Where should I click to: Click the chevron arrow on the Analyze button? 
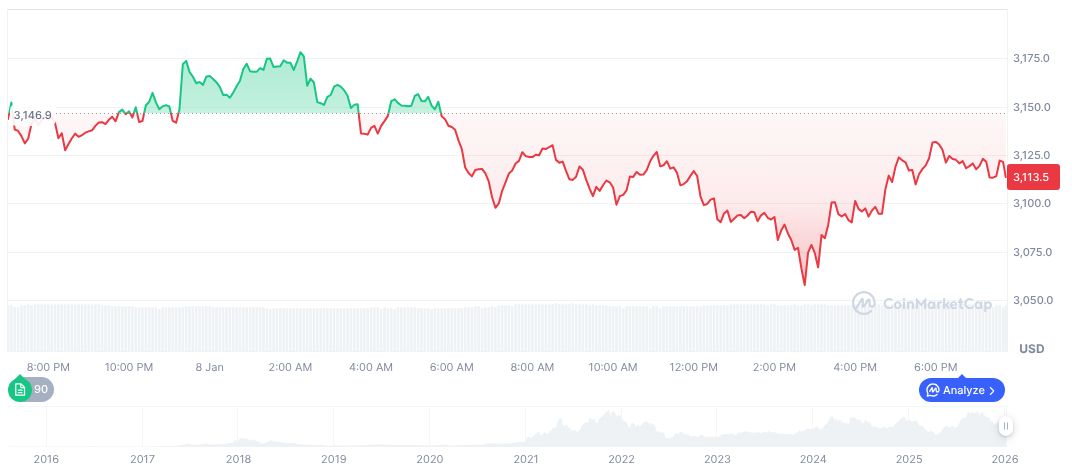(992, 390)
